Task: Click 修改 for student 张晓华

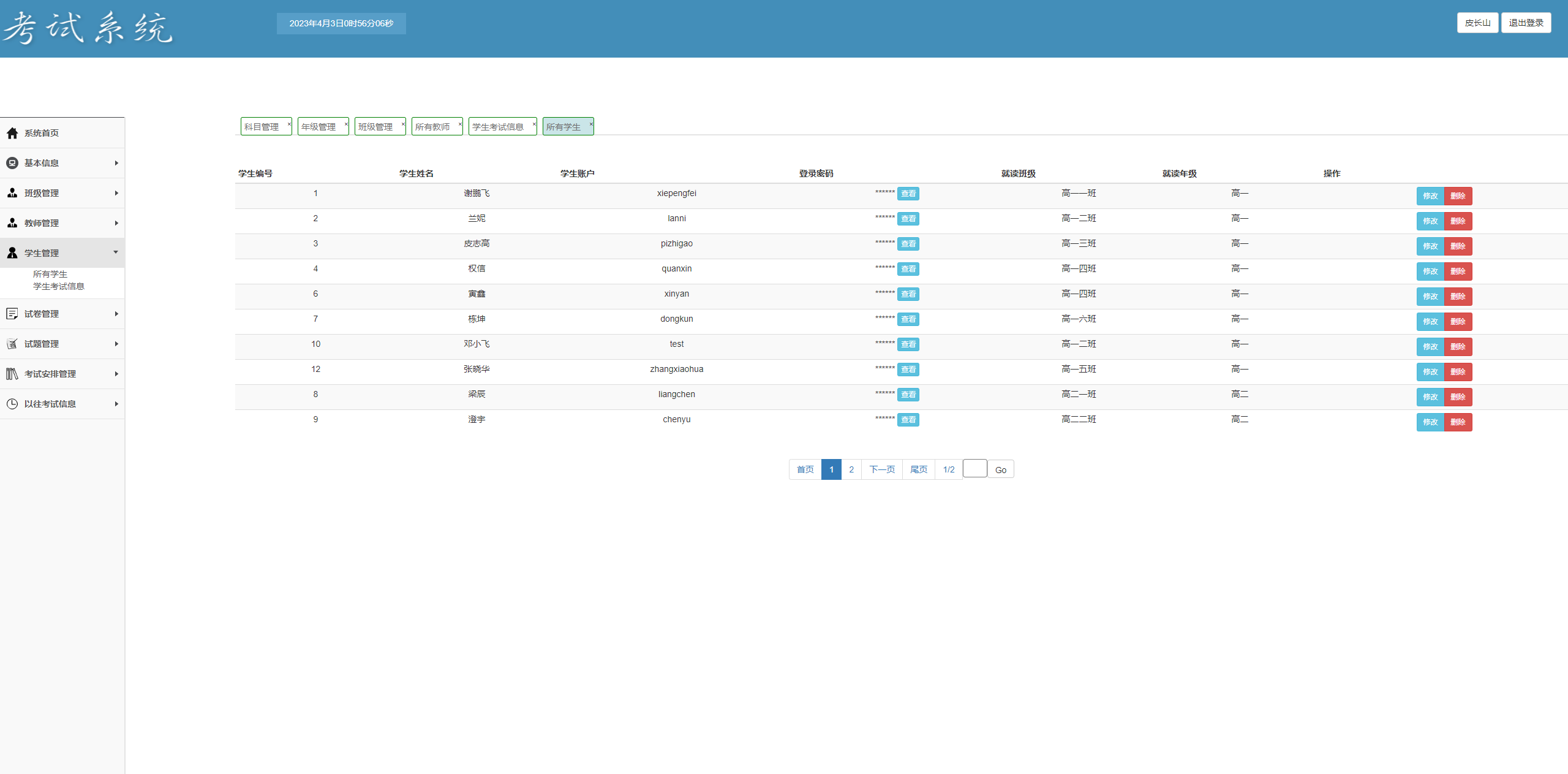Action: tap(1430, 372)
